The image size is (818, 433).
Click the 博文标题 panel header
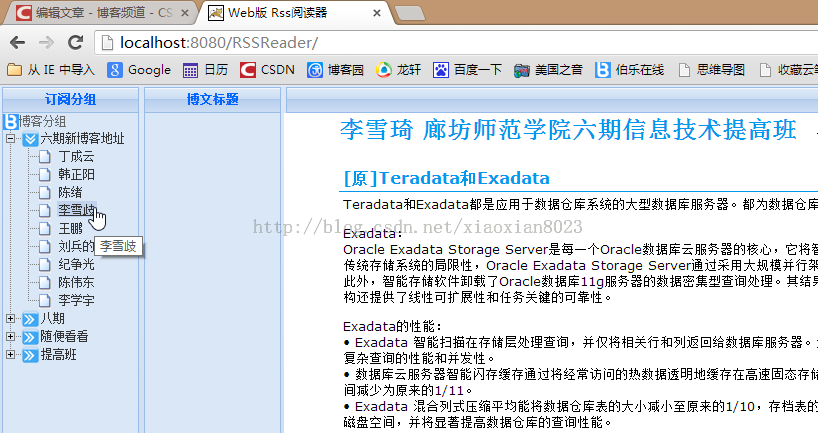(x=212, y=100)
